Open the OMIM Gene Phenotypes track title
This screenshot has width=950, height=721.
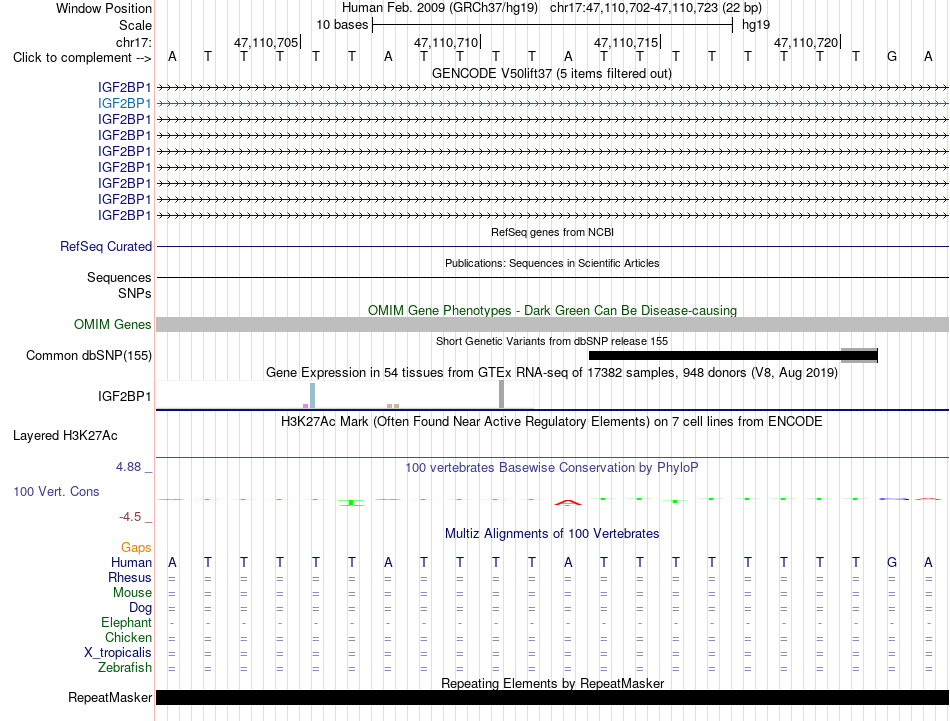tap(552, 310)
